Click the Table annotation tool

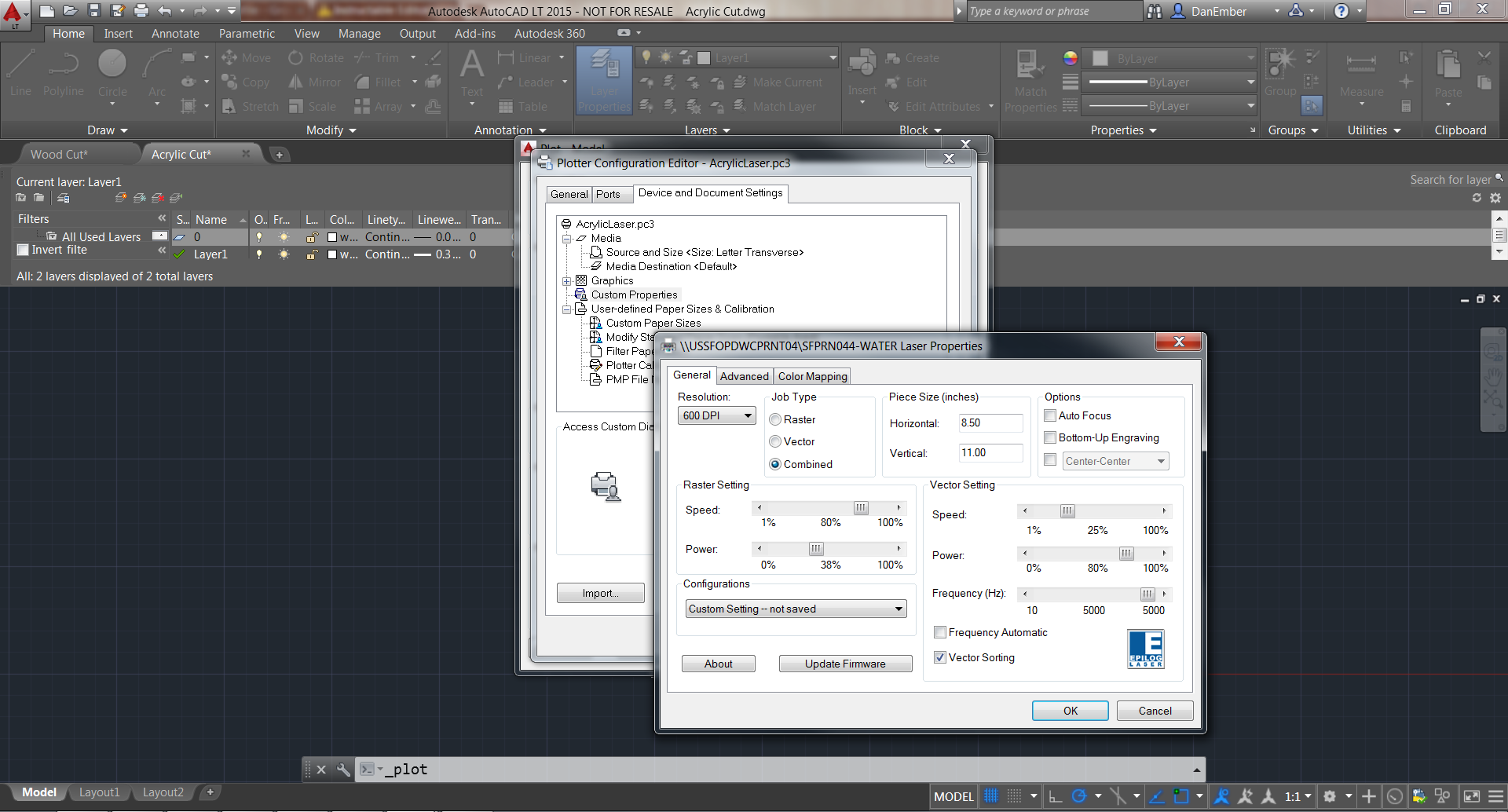(522, 106)
